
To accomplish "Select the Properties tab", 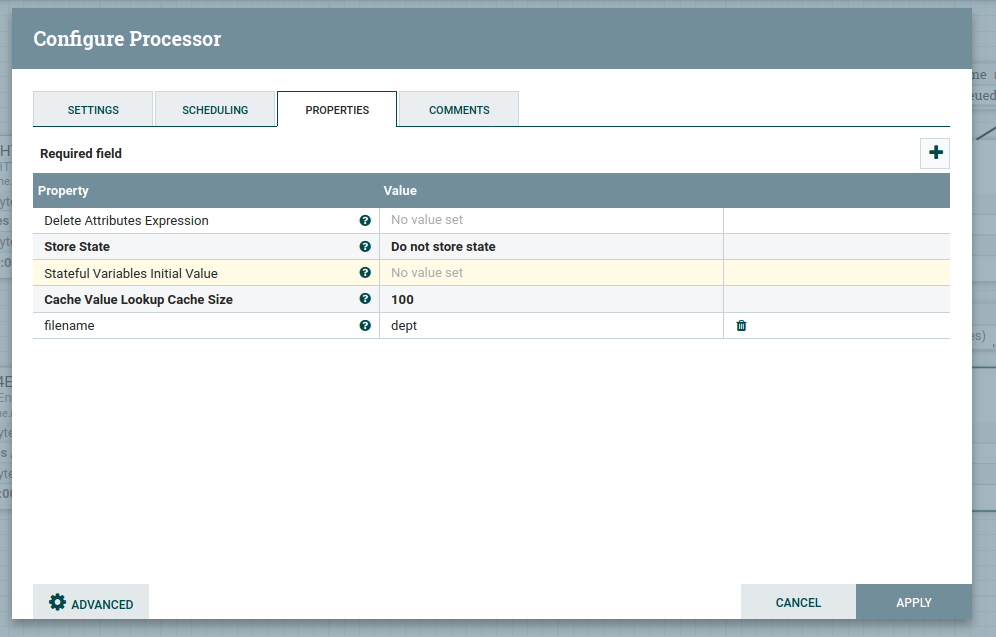I will tap(337, 110).
